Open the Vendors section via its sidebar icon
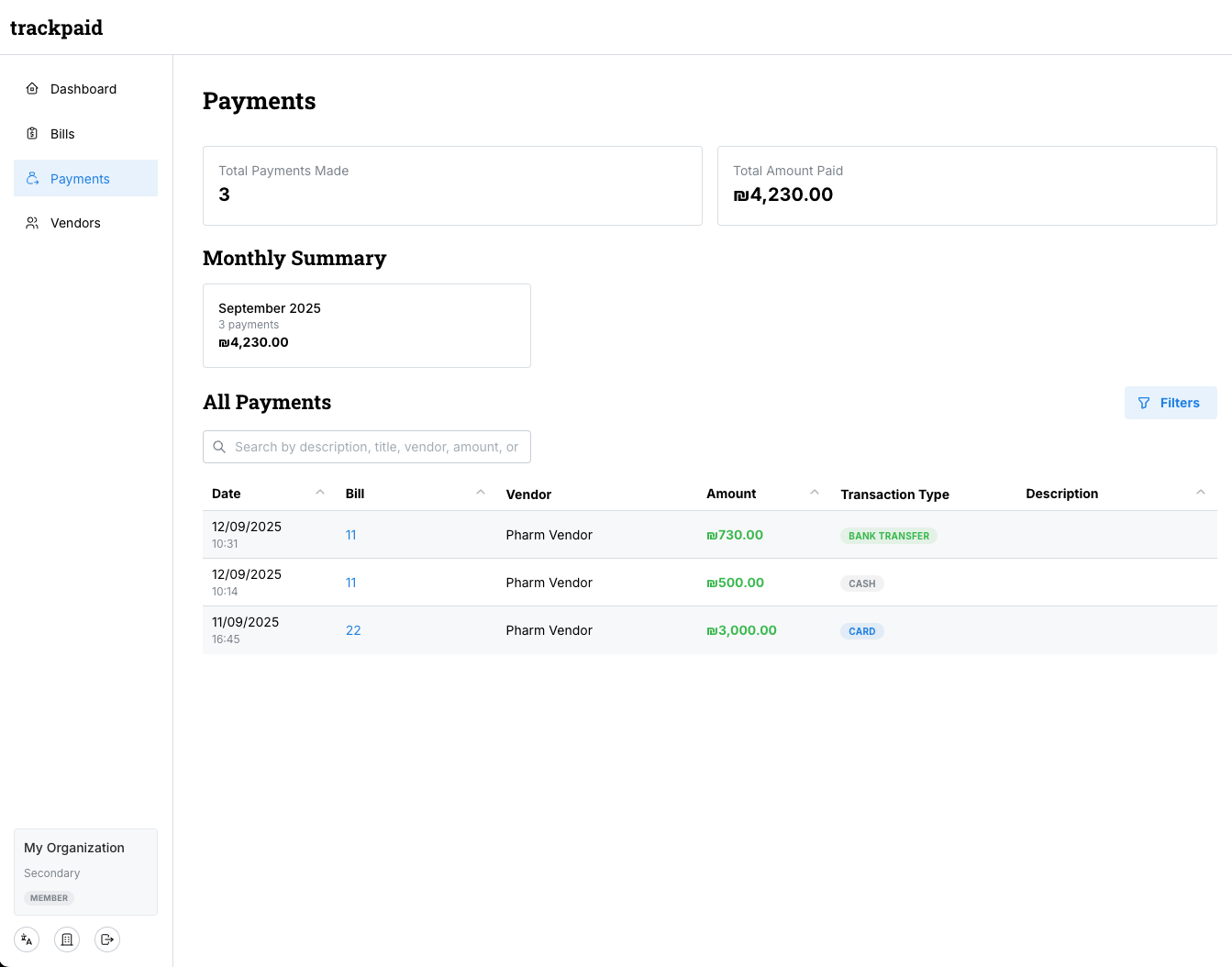The height and width of the screenshot is (967, 1232). [33, 223]
